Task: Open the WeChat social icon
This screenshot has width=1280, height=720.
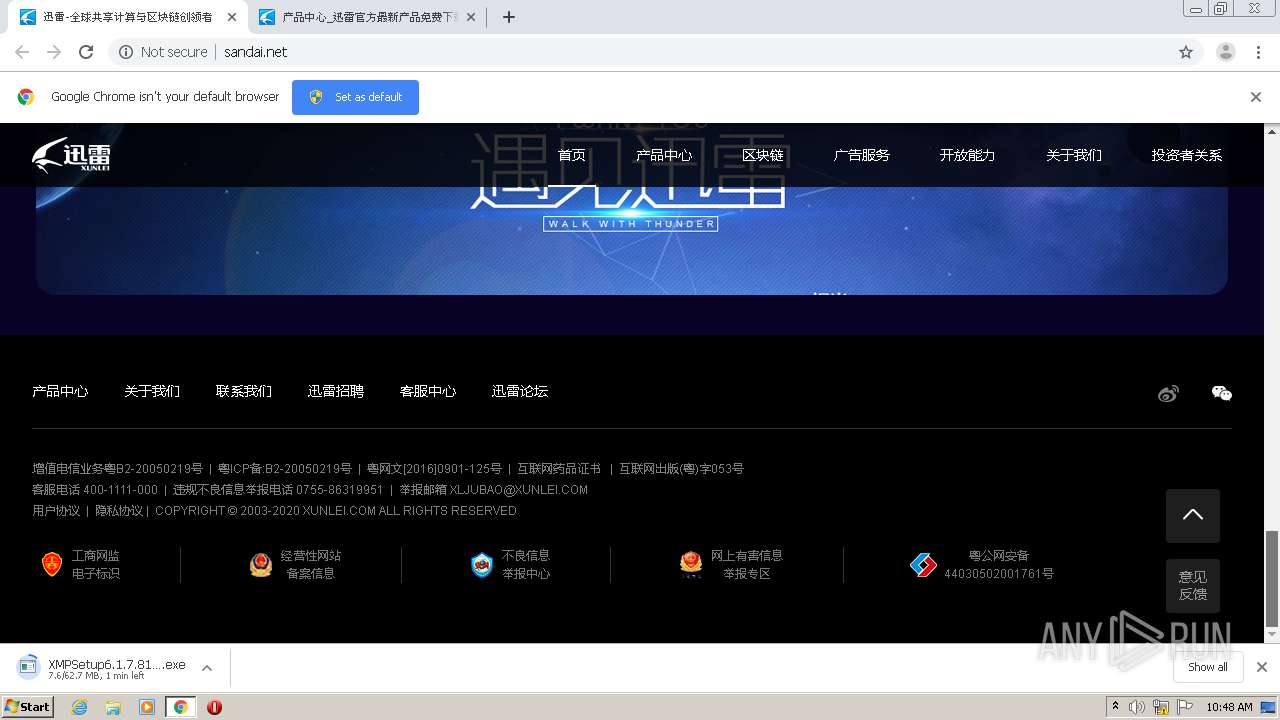Action: tap(1221, 393)
